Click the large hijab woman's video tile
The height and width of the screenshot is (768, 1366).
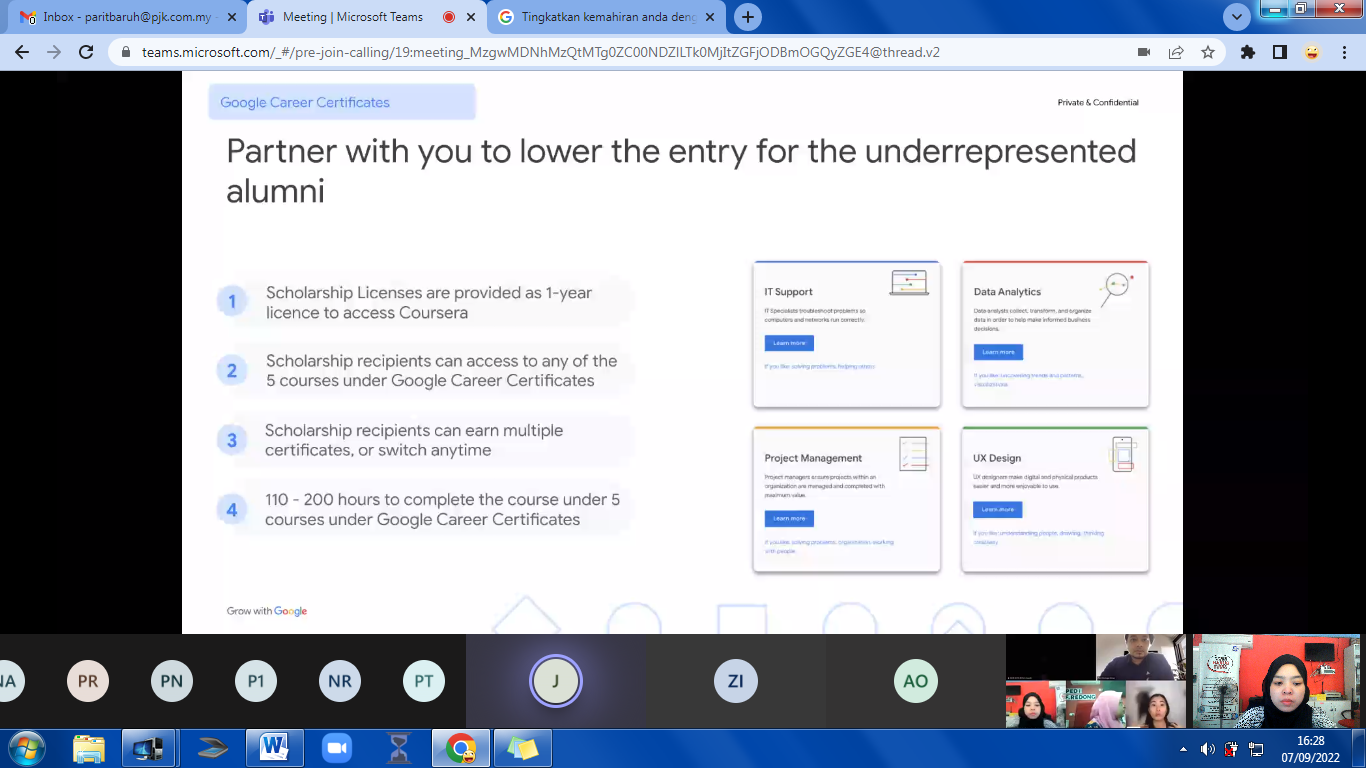pos(1275,681)
